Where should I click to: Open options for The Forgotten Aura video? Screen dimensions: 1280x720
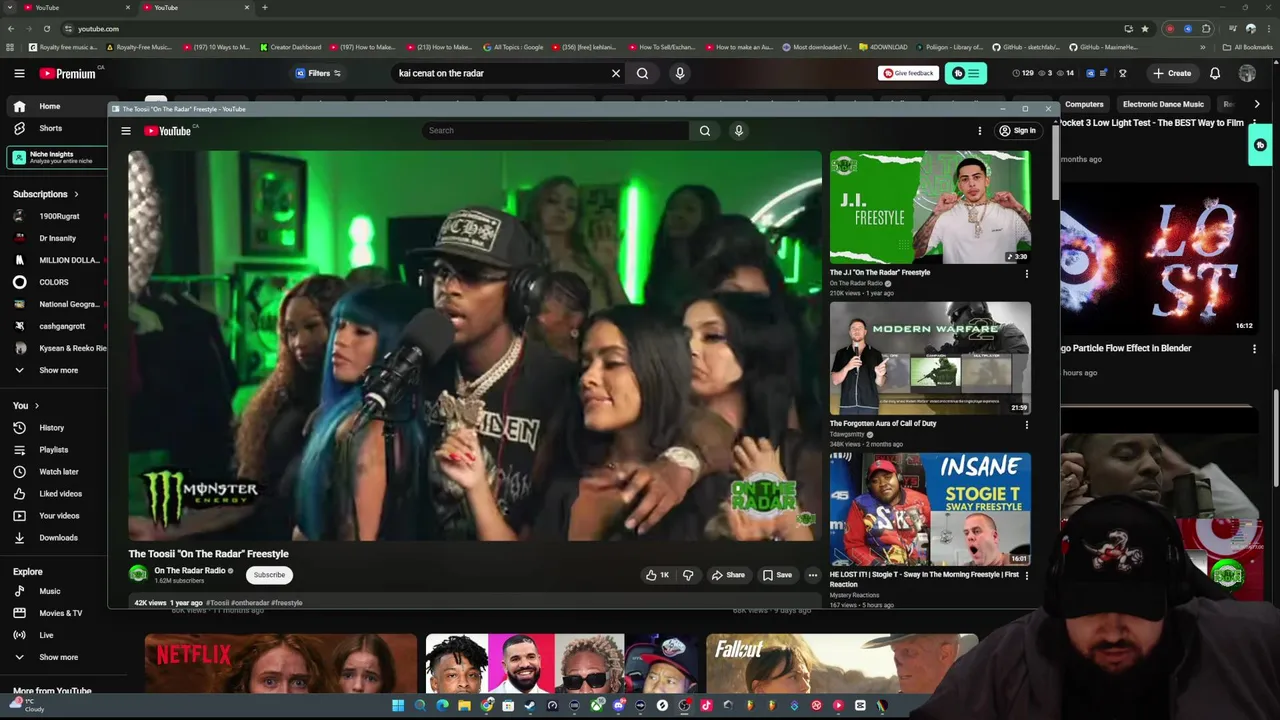coord(1026,425)
